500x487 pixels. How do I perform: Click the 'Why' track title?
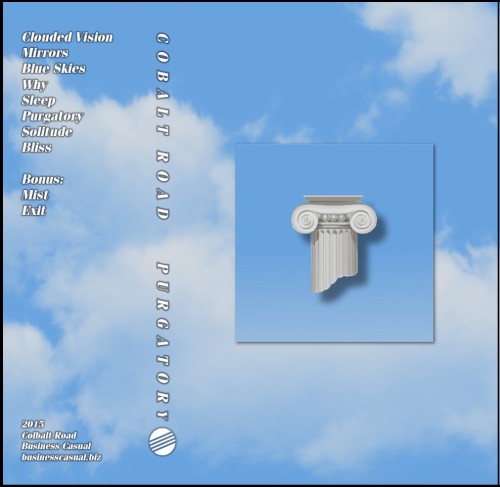coord(35,85)
